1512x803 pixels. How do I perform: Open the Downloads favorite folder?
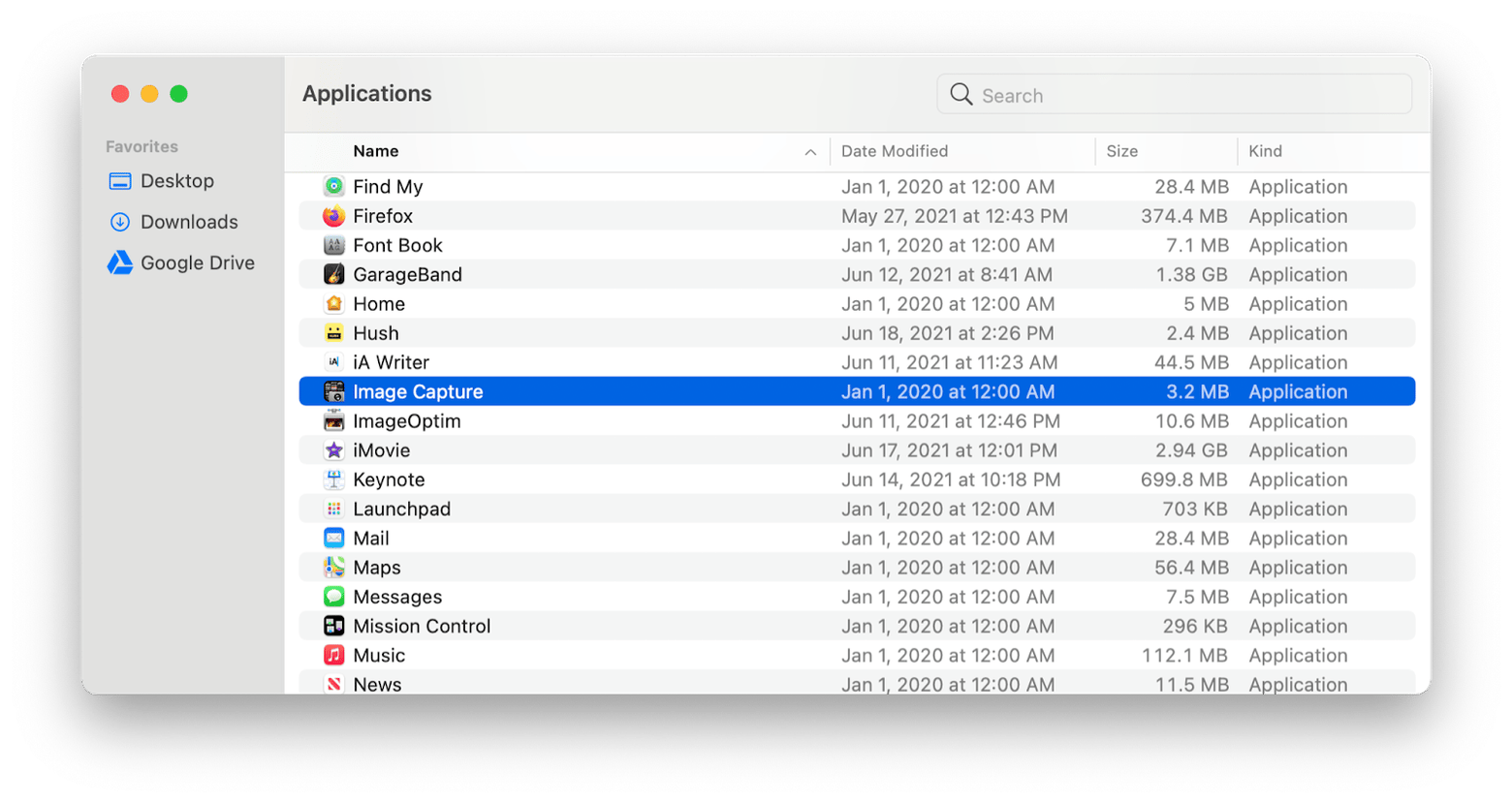pos(189,222)
